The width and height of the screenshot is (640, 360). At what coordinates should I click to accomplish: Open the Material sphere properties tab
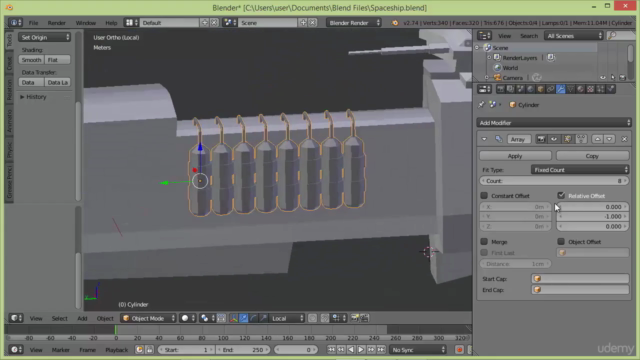point(580,89)
